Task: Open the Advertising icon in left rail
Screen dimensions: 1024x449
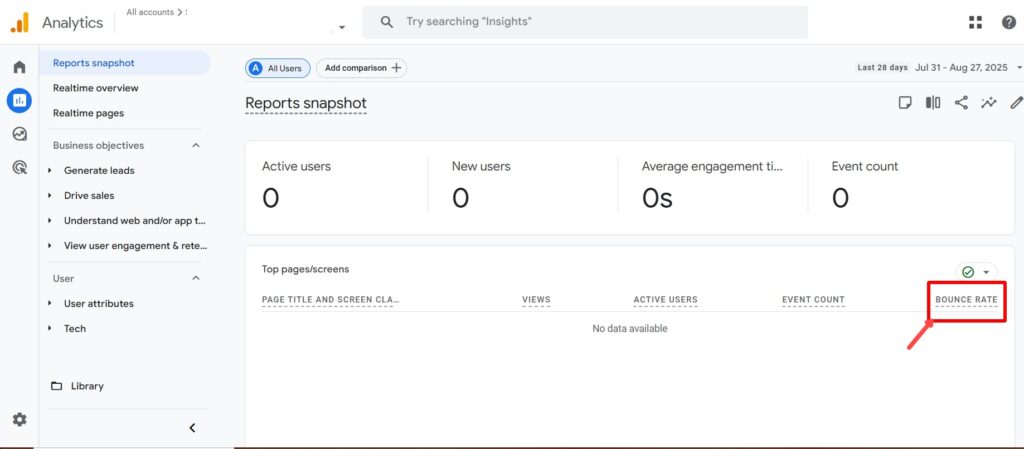Action: (19, 168)
